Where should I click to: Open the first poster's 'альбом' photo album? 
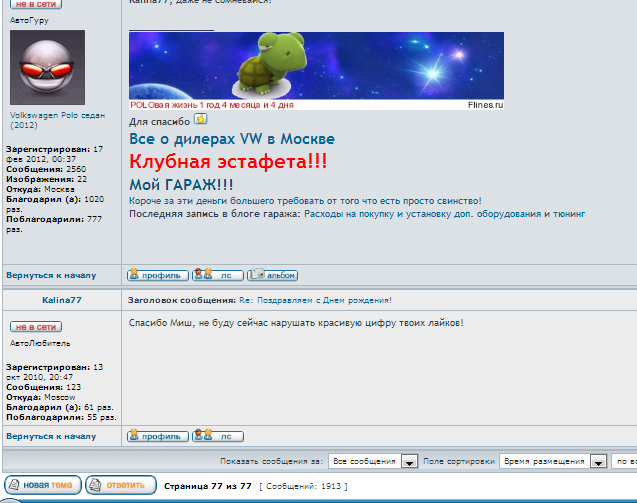[x=272, y=274]
